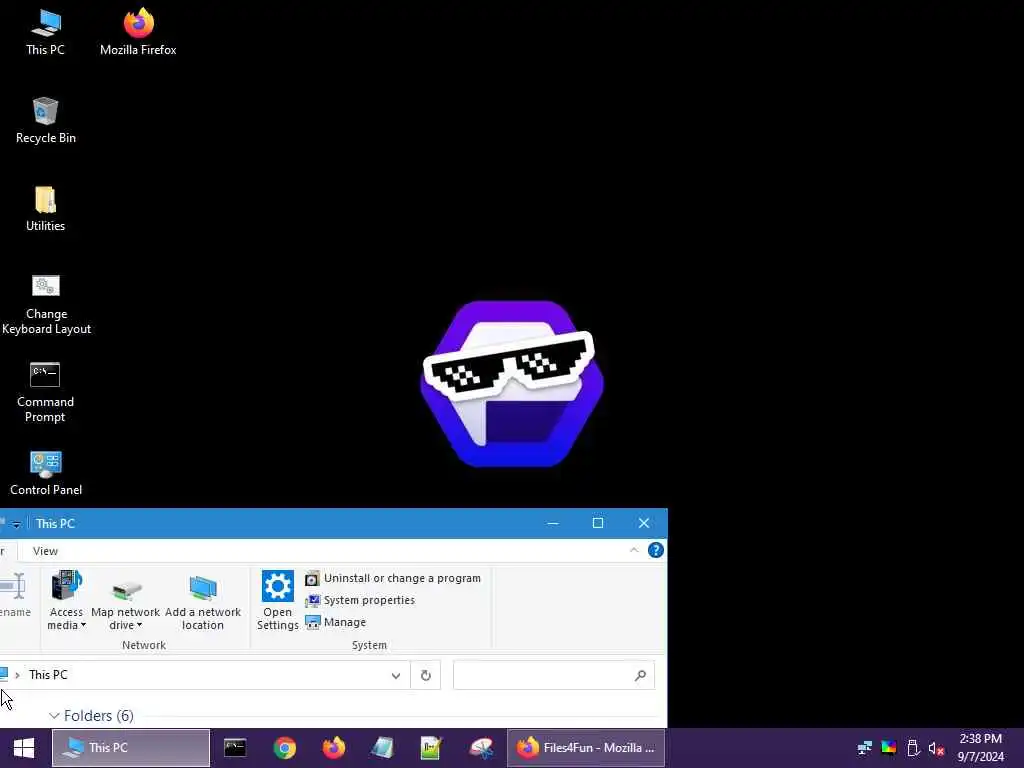The width and height of the screenshot is (1024, 768).
Task: Launch Mozilla Firefox from the desktop
Action: point(138,33)
